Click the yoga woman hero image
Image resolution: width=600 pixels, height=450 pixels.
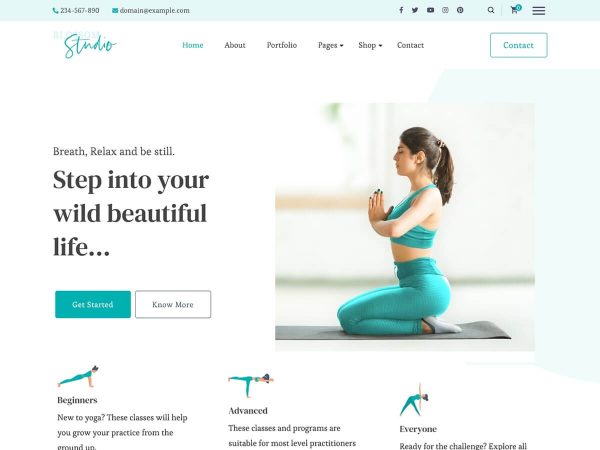pos(405,227)
